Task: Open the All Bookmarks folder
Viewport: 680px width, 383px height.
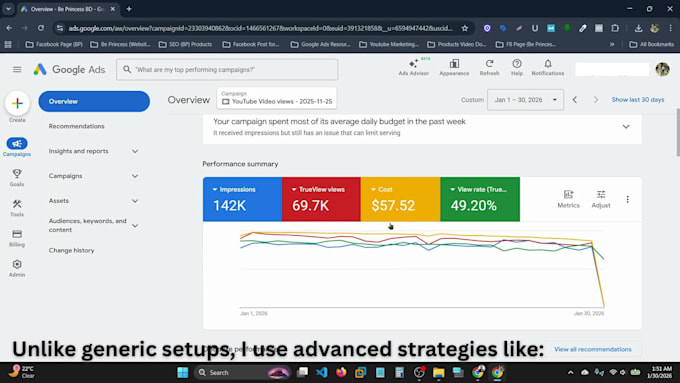Action: point(651,44)
